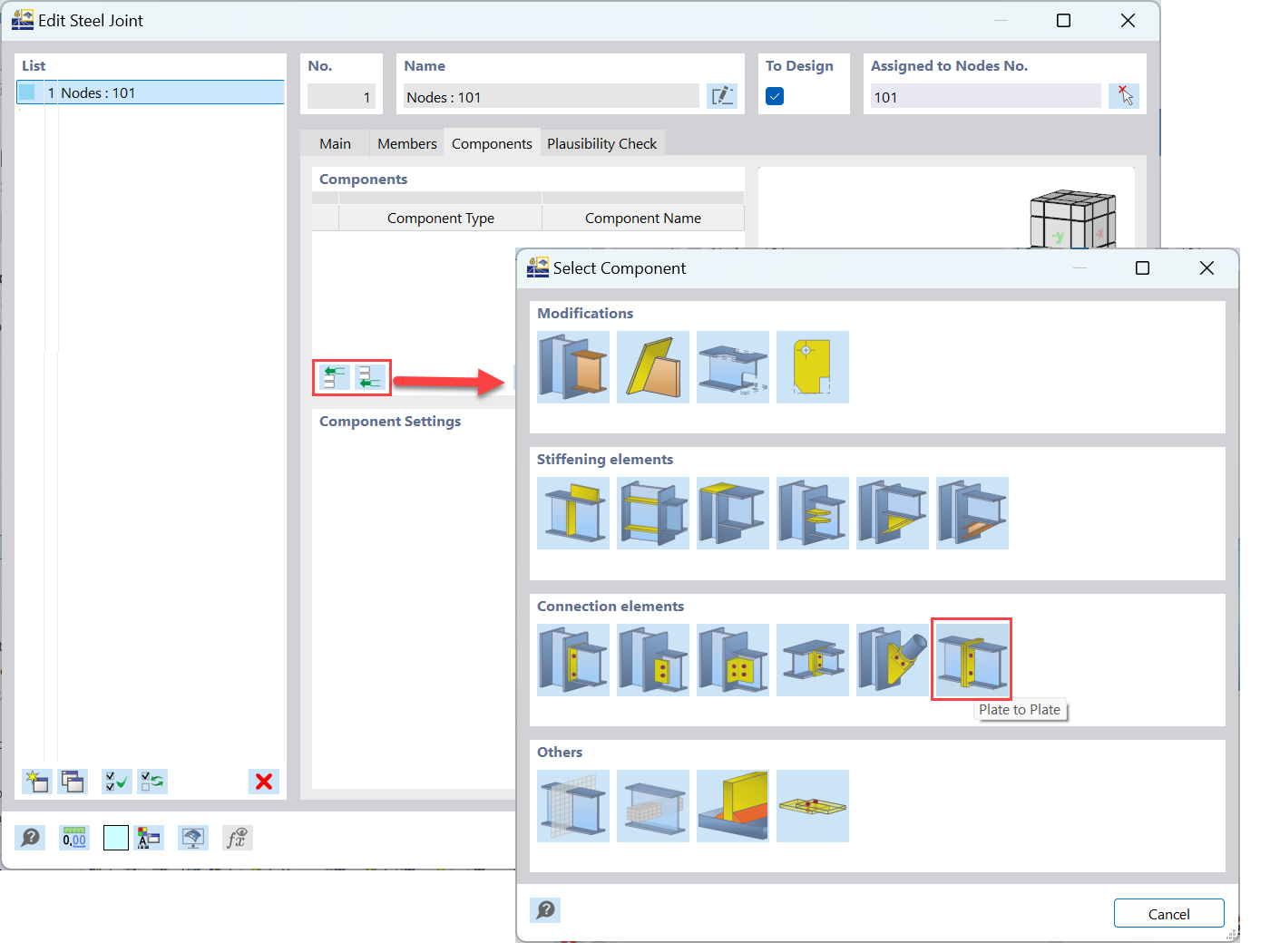Switch to the Main tab

click(x=335, y=143)
